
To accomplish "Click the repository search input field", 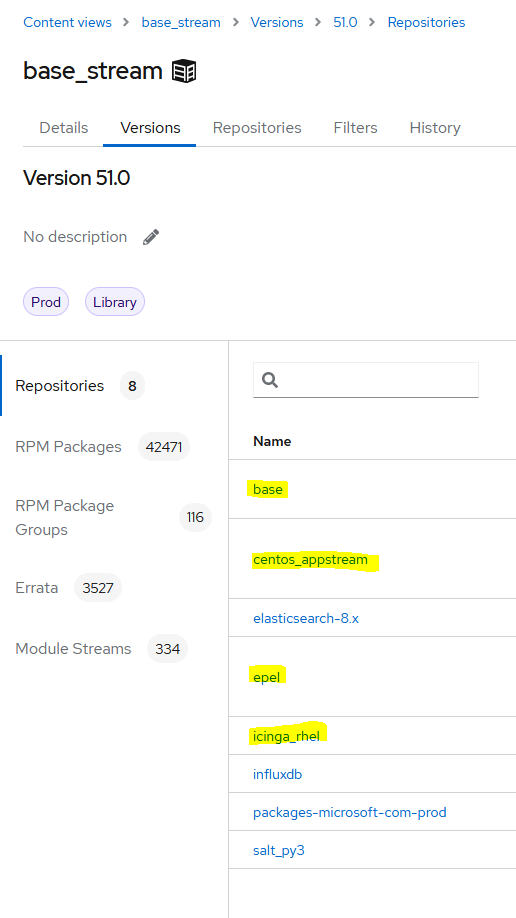I will pyautogui.click(x=365, y=380).
